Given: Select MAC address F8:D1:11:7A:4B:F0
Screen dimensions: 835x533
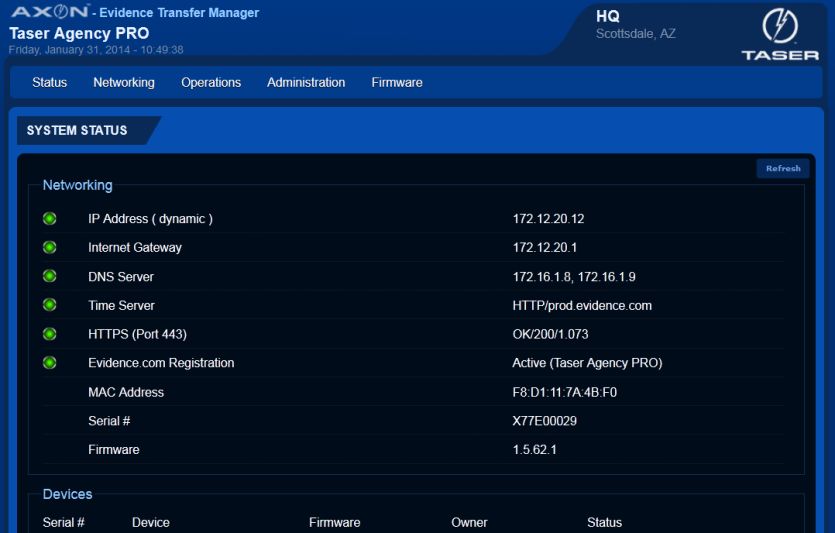Looking at the screenshot, I should (564, 392).
